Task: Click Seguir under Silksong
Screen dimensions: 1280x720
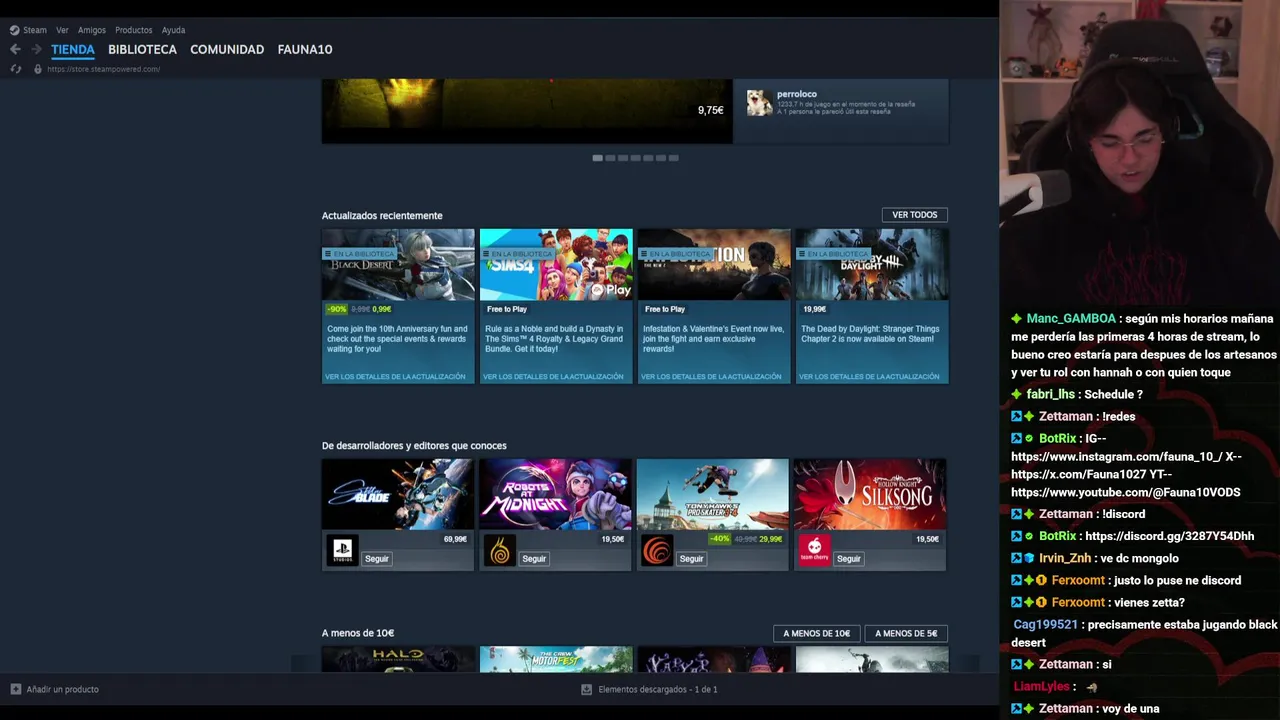Action: pyautogui.click(x=849, y=558)
